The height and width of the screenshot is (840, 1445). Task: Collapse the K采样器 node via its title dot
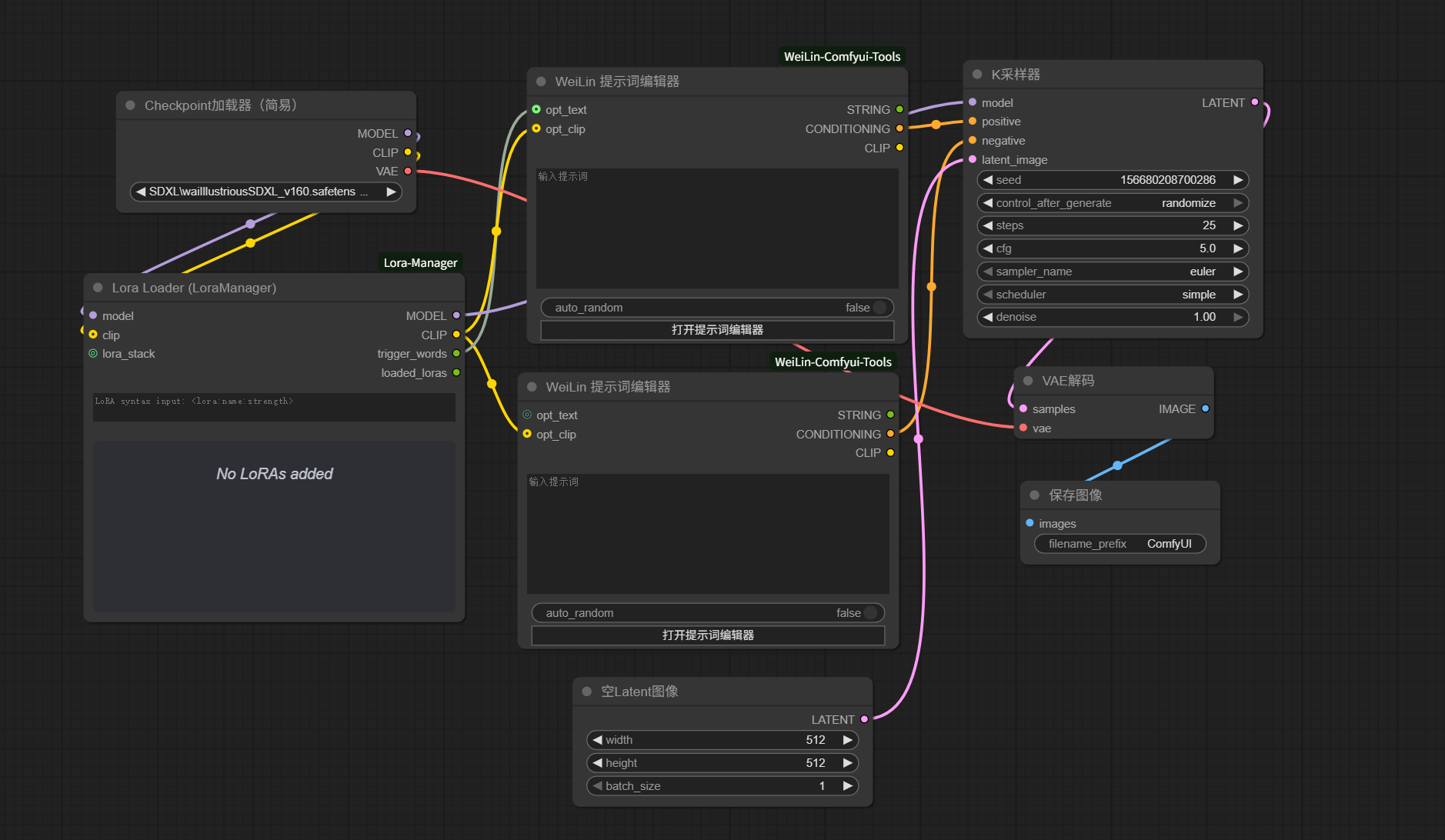point(977,75)
